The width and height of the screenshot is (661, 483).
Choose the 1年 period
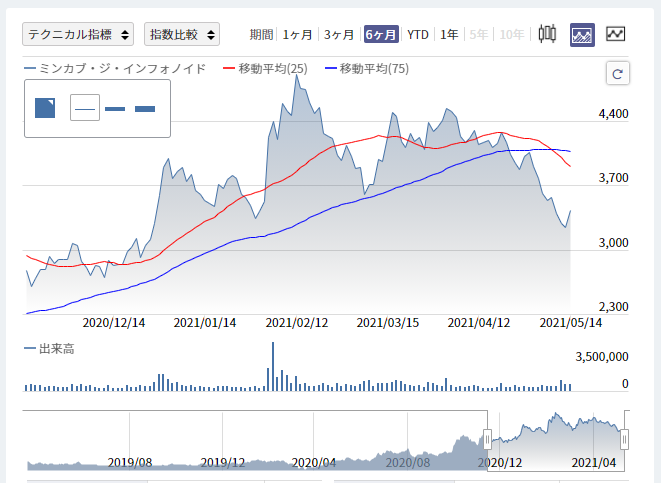point(450,34)
